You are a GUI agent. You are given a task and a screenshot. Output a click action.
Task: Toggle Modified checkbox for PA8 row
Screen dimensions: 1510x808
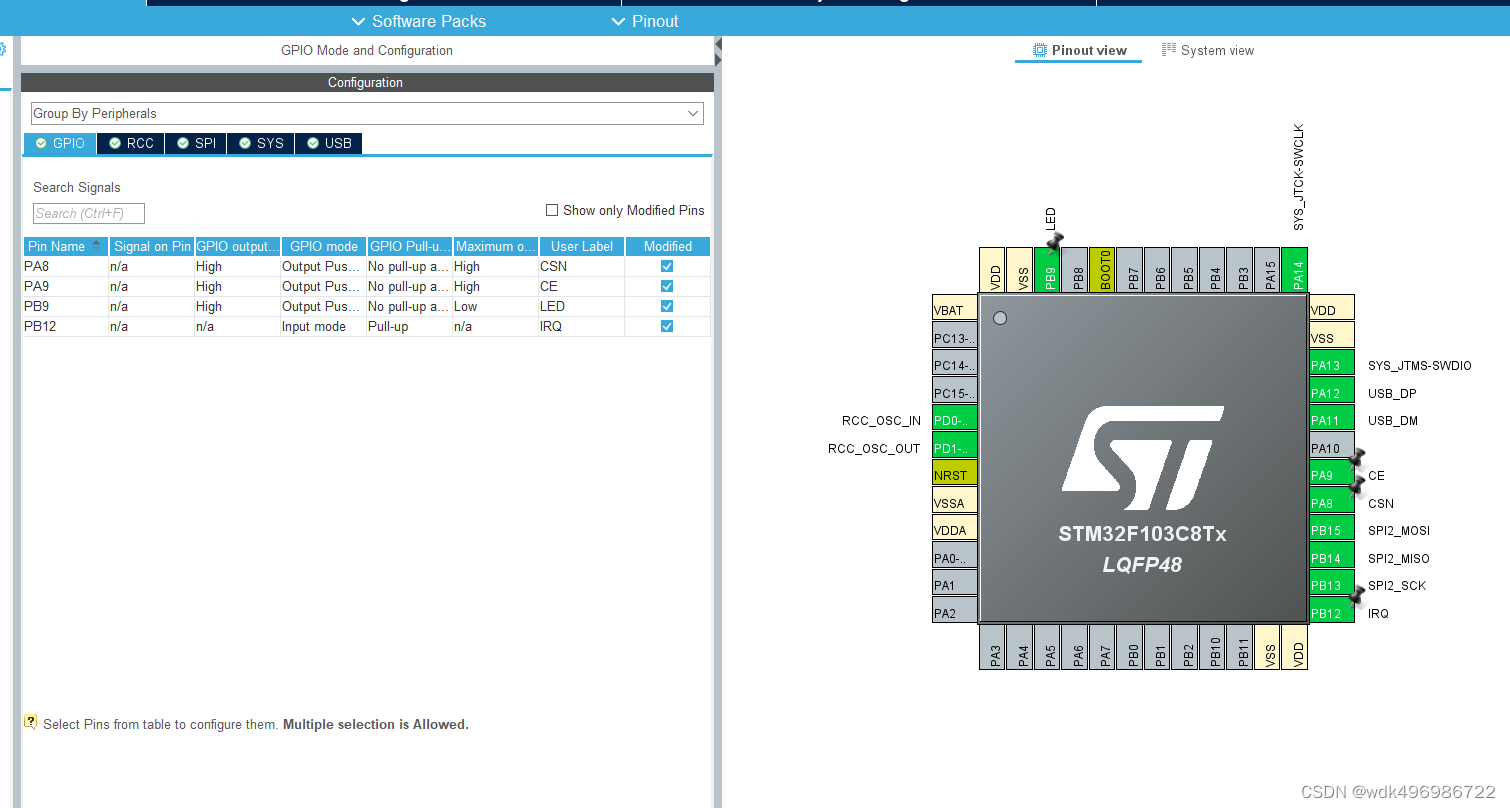click(x=667, y=266)
